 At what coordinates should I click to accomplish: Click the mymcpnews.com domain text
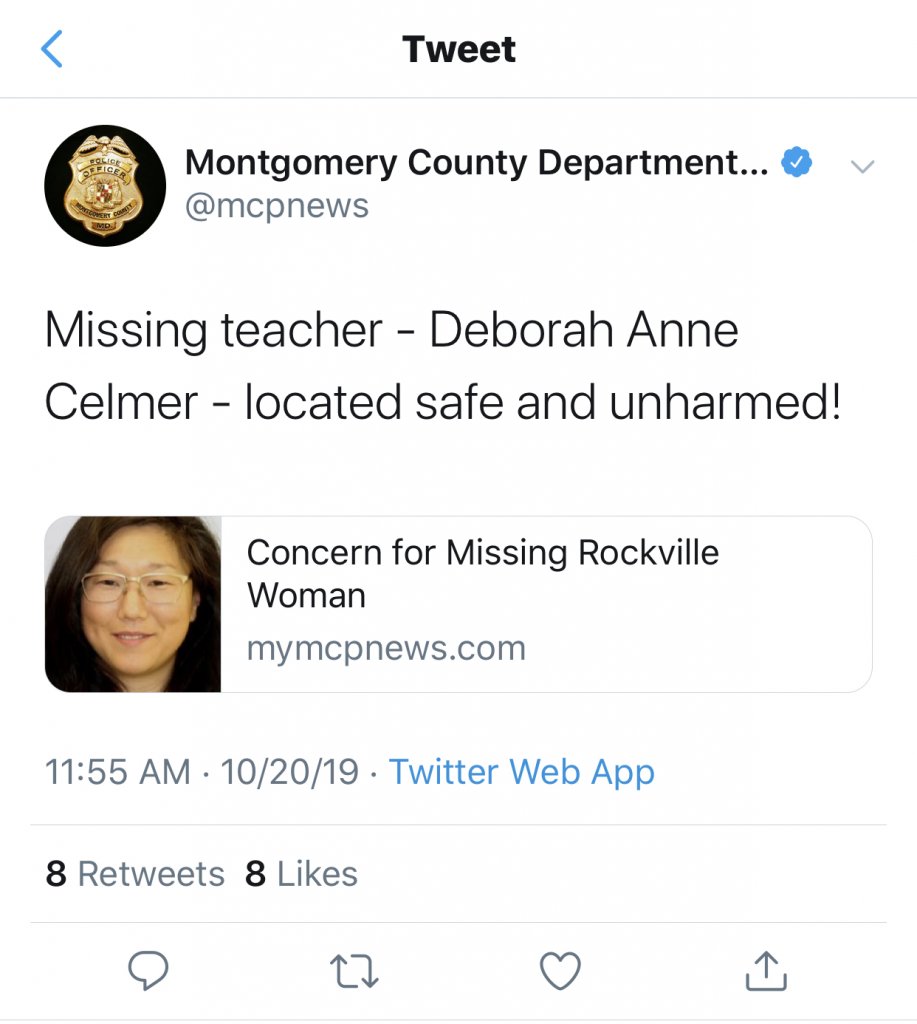386,648
